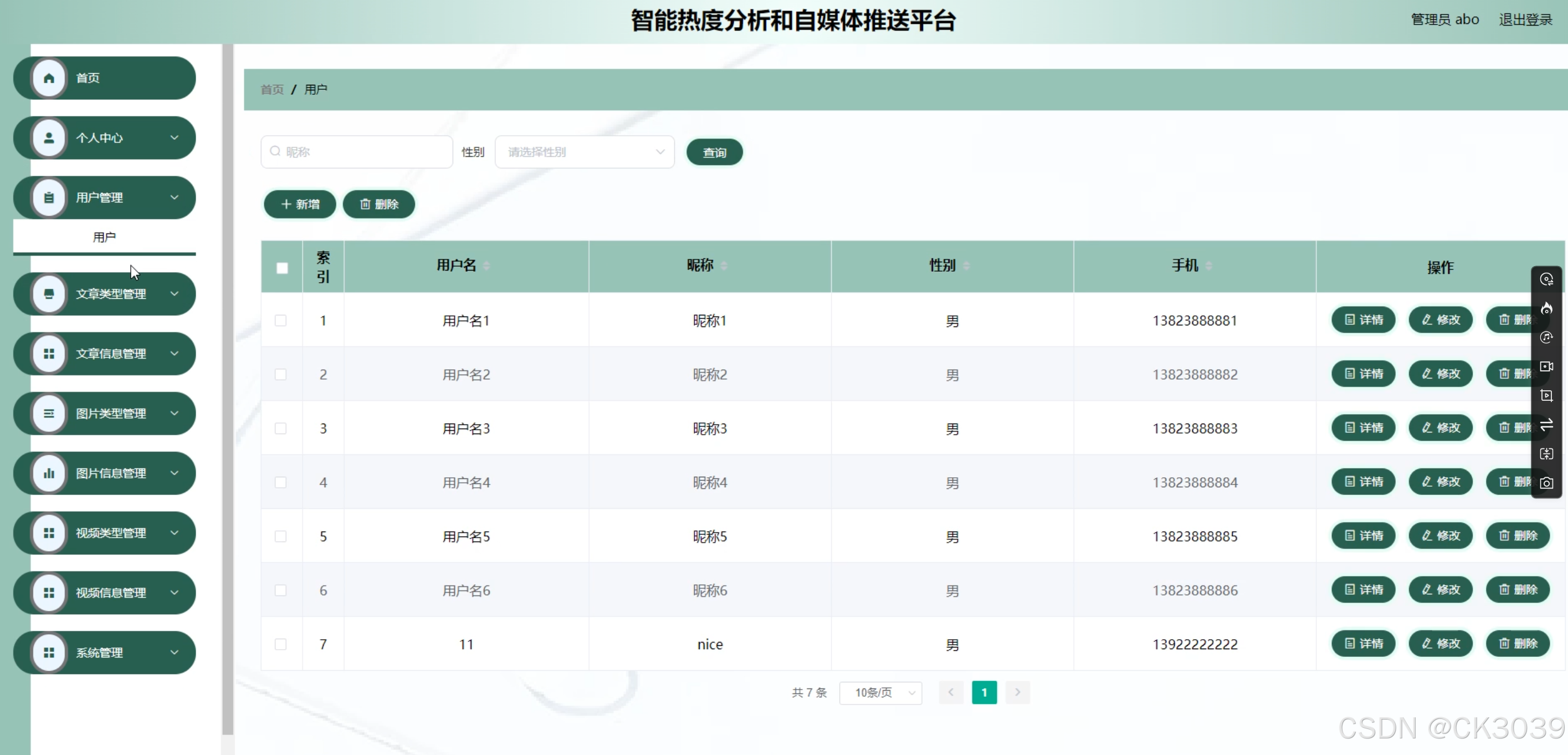Click the 图片类型管理 list icon

(x=49, y=414)
